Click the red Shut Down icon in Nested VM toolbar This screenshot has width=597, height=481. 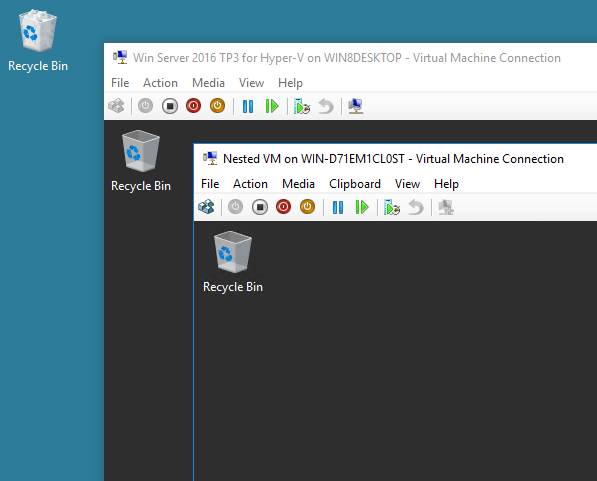pos(284,207)
